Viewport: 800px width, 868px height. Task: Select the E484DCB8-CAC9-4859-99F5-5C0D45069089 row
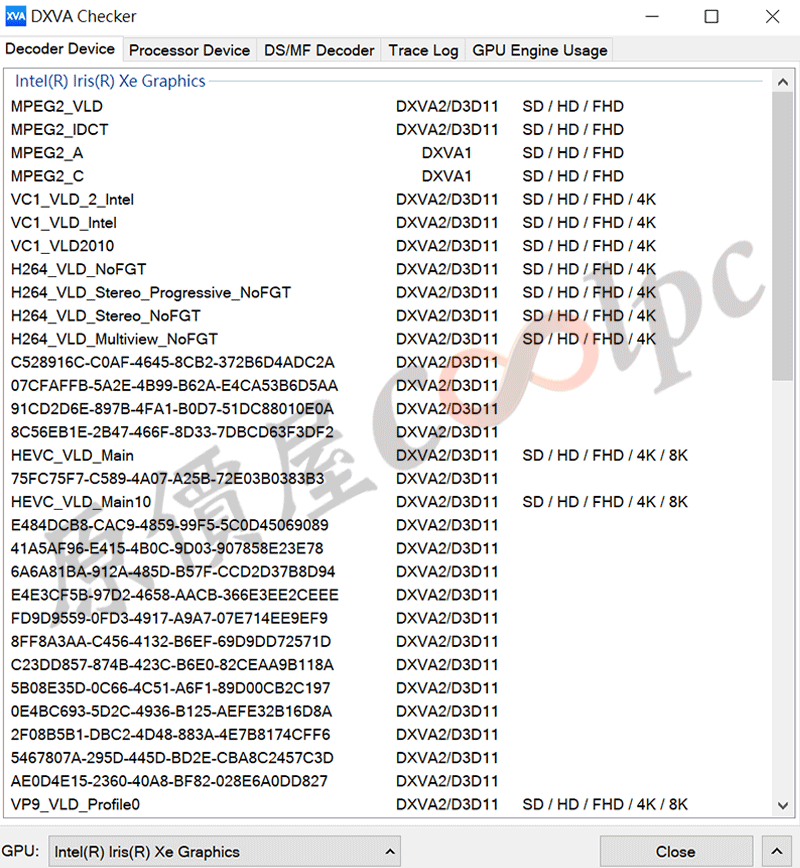[388, 525]
